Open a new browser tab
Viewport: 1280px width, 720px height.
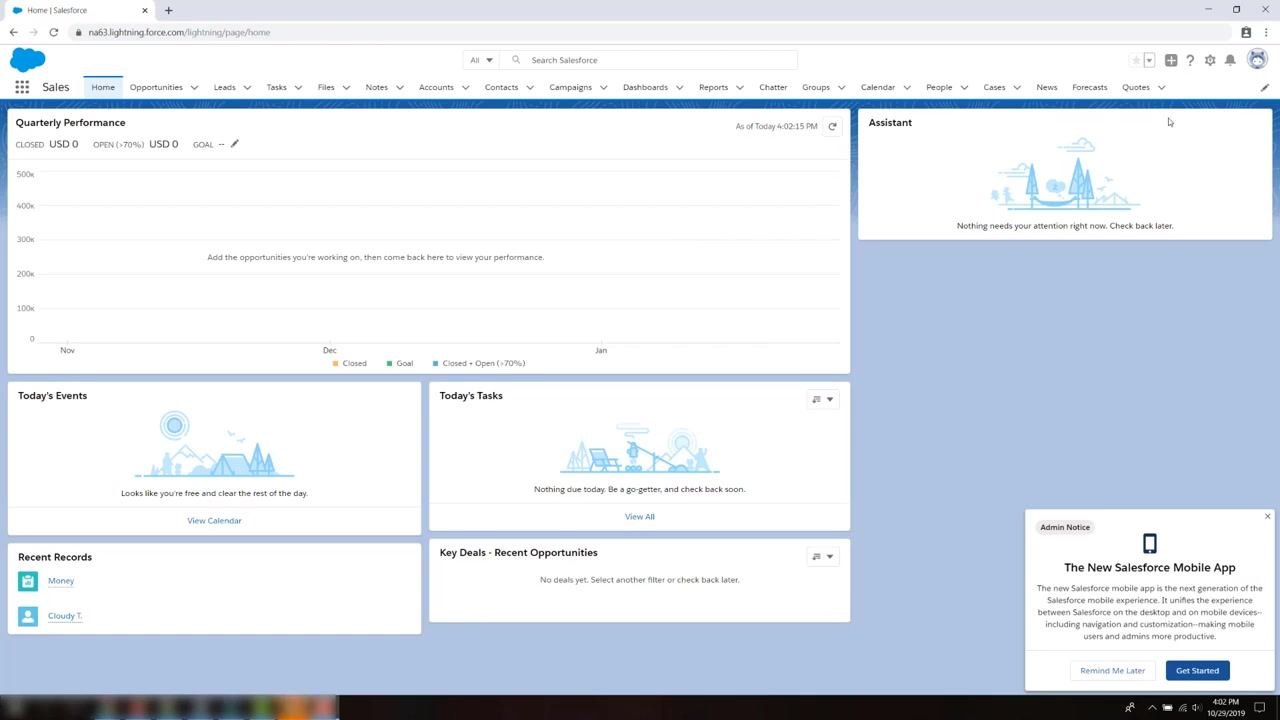168,10
